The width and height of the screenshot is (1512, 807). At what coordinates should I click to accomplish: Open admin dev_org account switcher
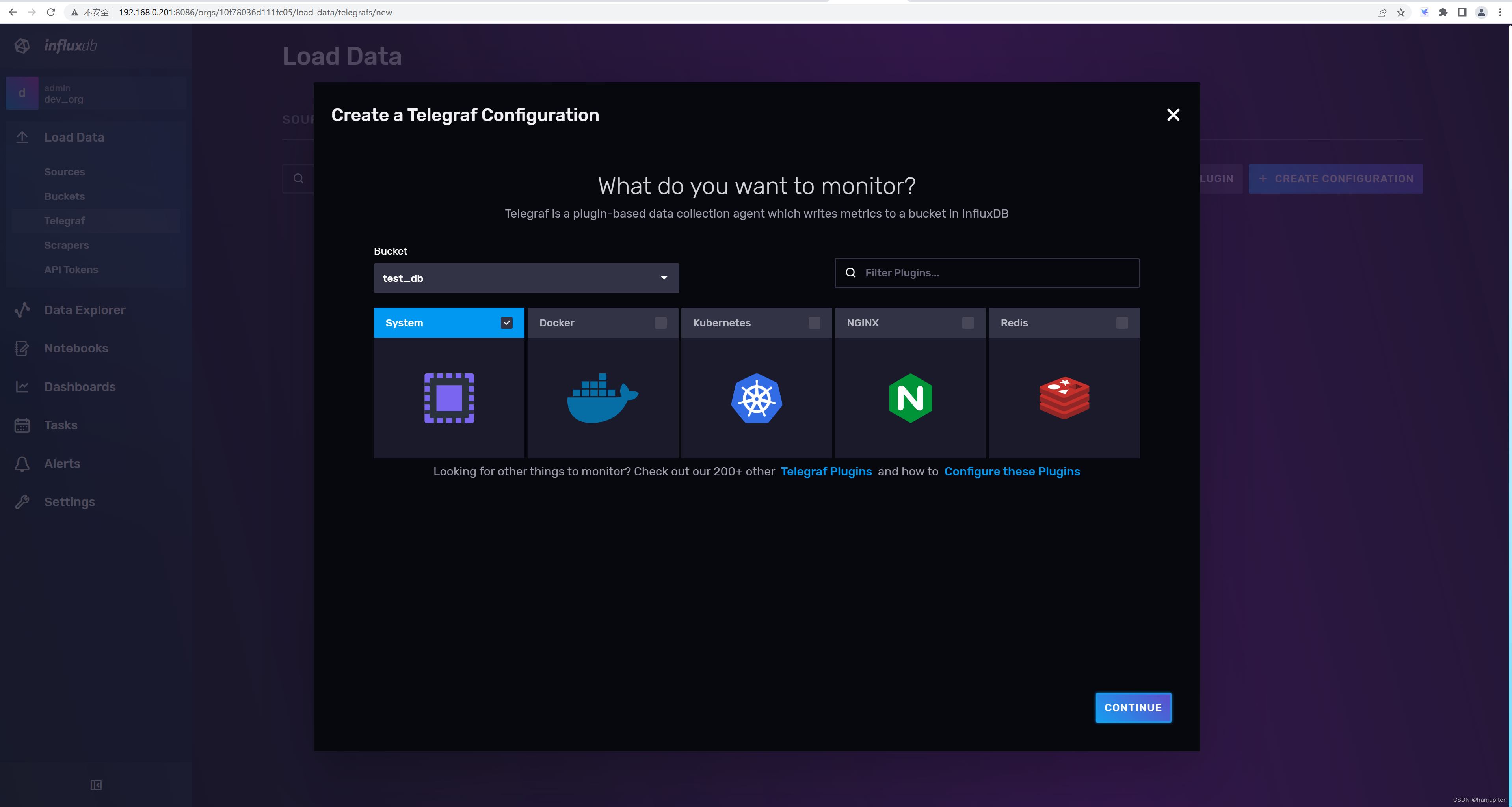[x=96, y=93]
